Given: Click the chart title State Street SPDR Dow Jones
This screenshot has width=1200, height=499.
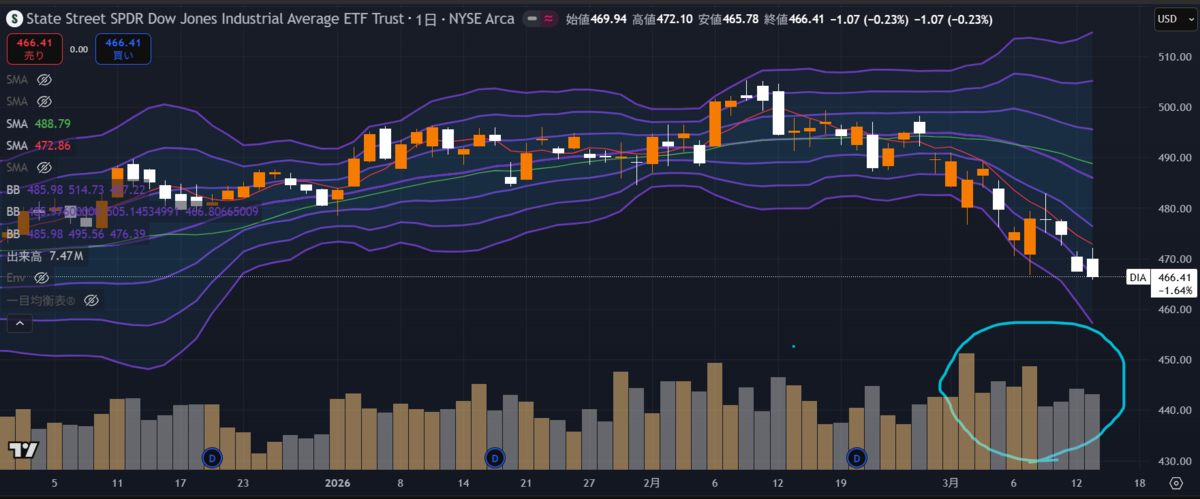Looking at the screenshot, I should coord(216,18).
